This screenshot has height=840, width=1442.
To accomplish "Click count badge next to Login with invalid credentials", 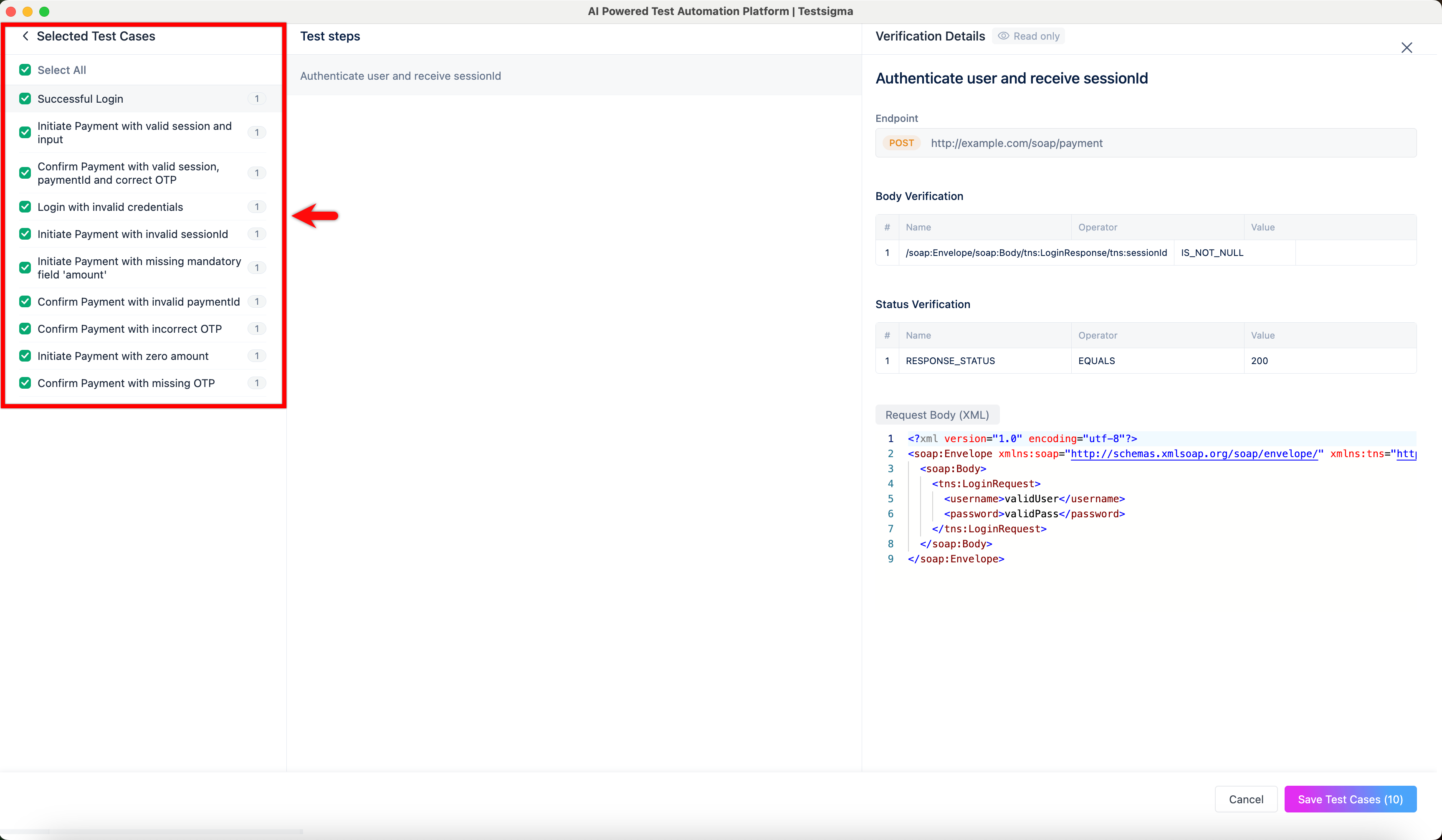I will click(256, 207).
